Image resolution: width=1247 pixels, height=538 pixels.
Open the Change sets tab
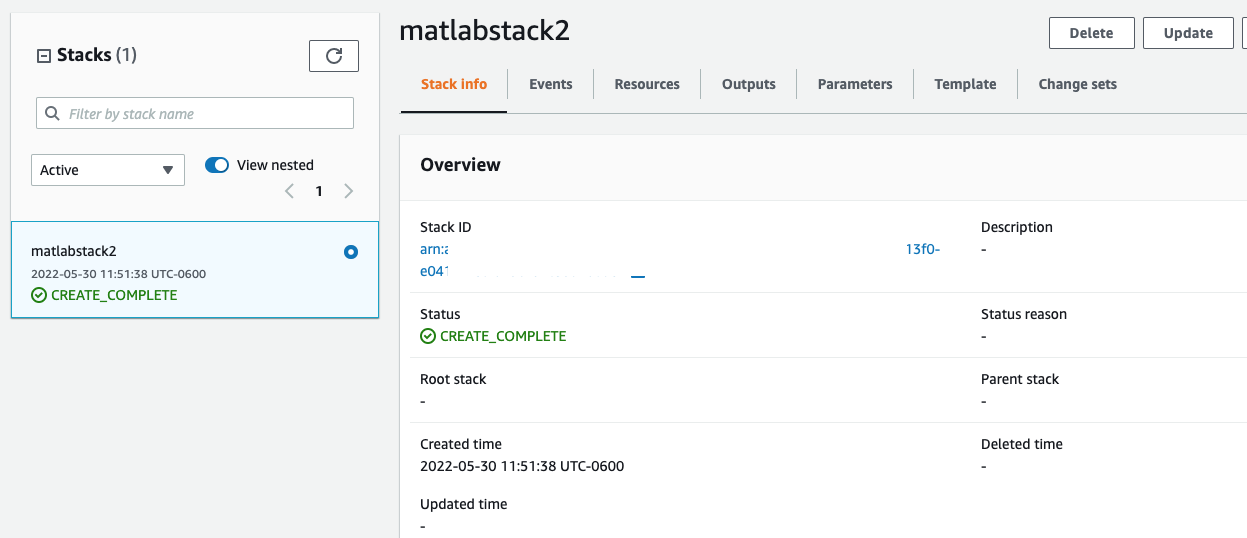[1077, 84]
